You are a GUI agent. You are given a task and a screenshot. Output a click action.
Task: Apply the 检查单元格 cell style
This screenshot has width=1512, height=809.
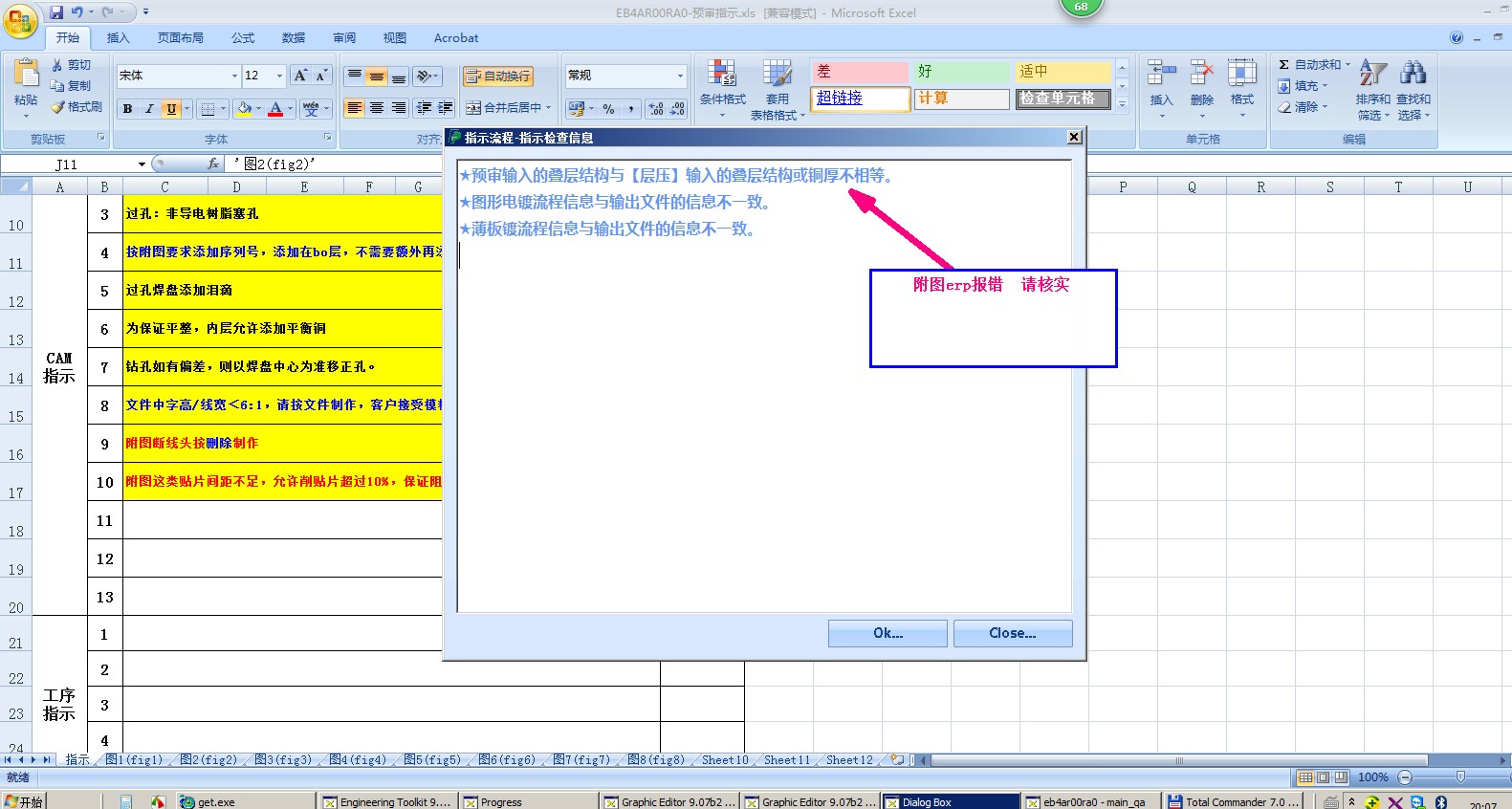pos(1063,98)
